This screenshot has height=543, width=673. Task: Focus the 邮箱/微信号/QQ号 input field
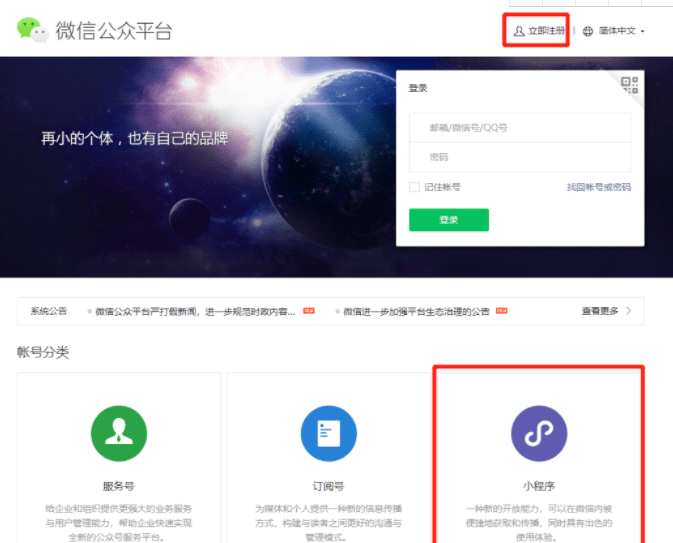[520, 127]
